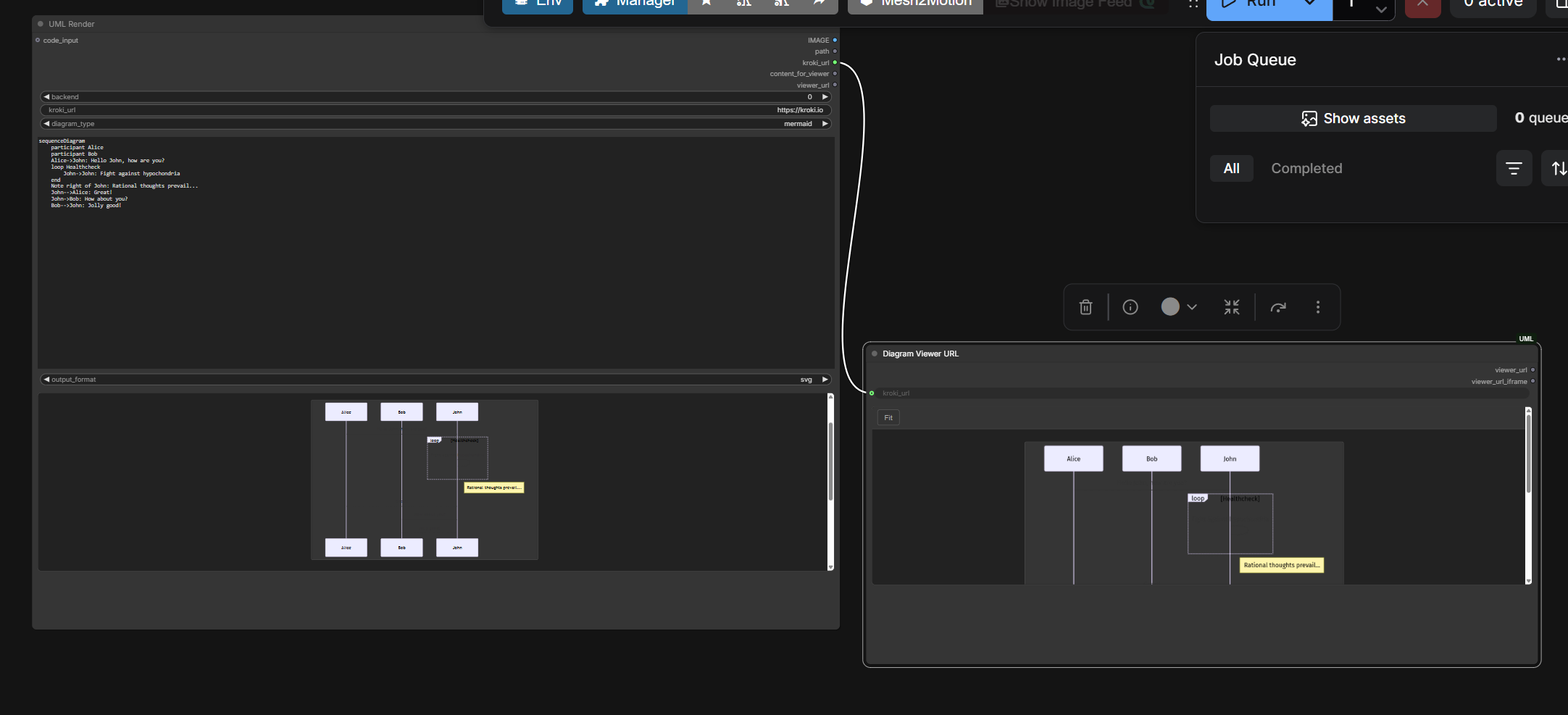
Task: Click the Show assets button
Action: (1353, 119)
